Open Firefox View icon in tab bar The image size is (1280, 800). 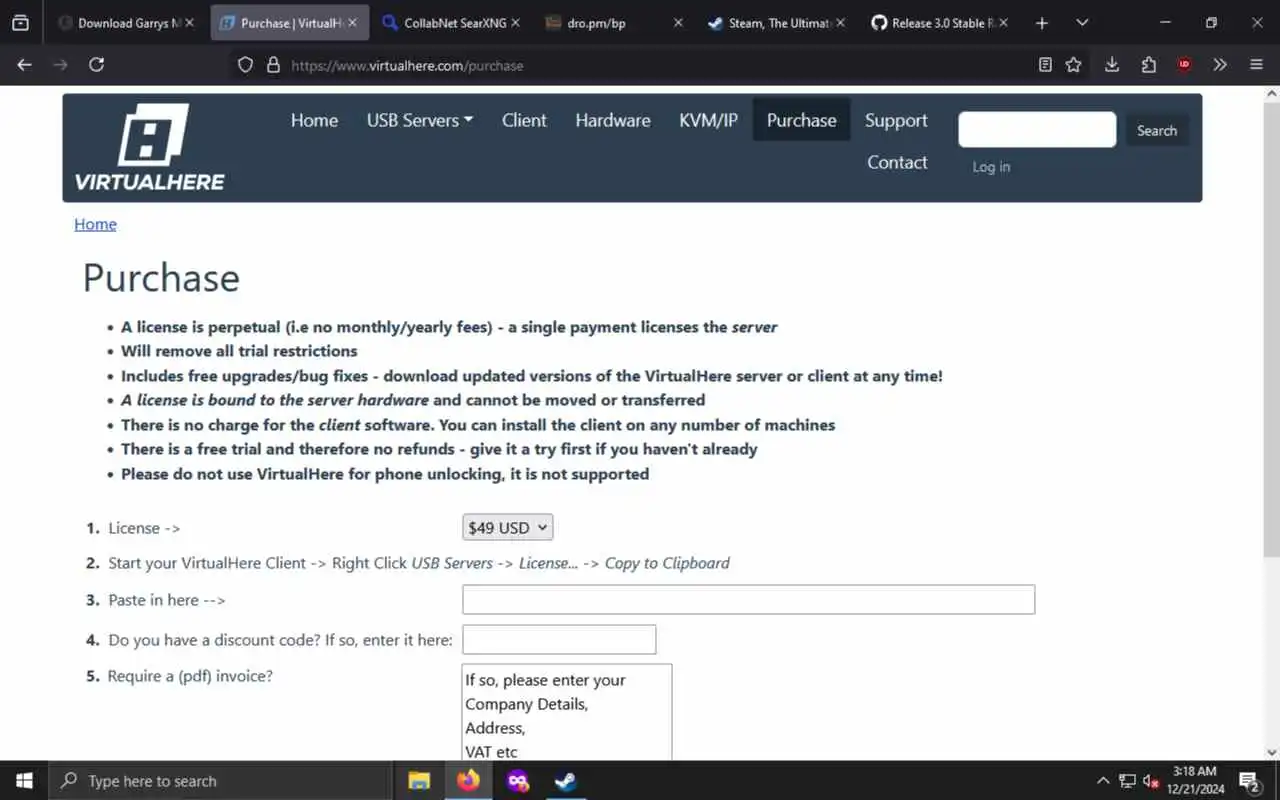point(20,22)
